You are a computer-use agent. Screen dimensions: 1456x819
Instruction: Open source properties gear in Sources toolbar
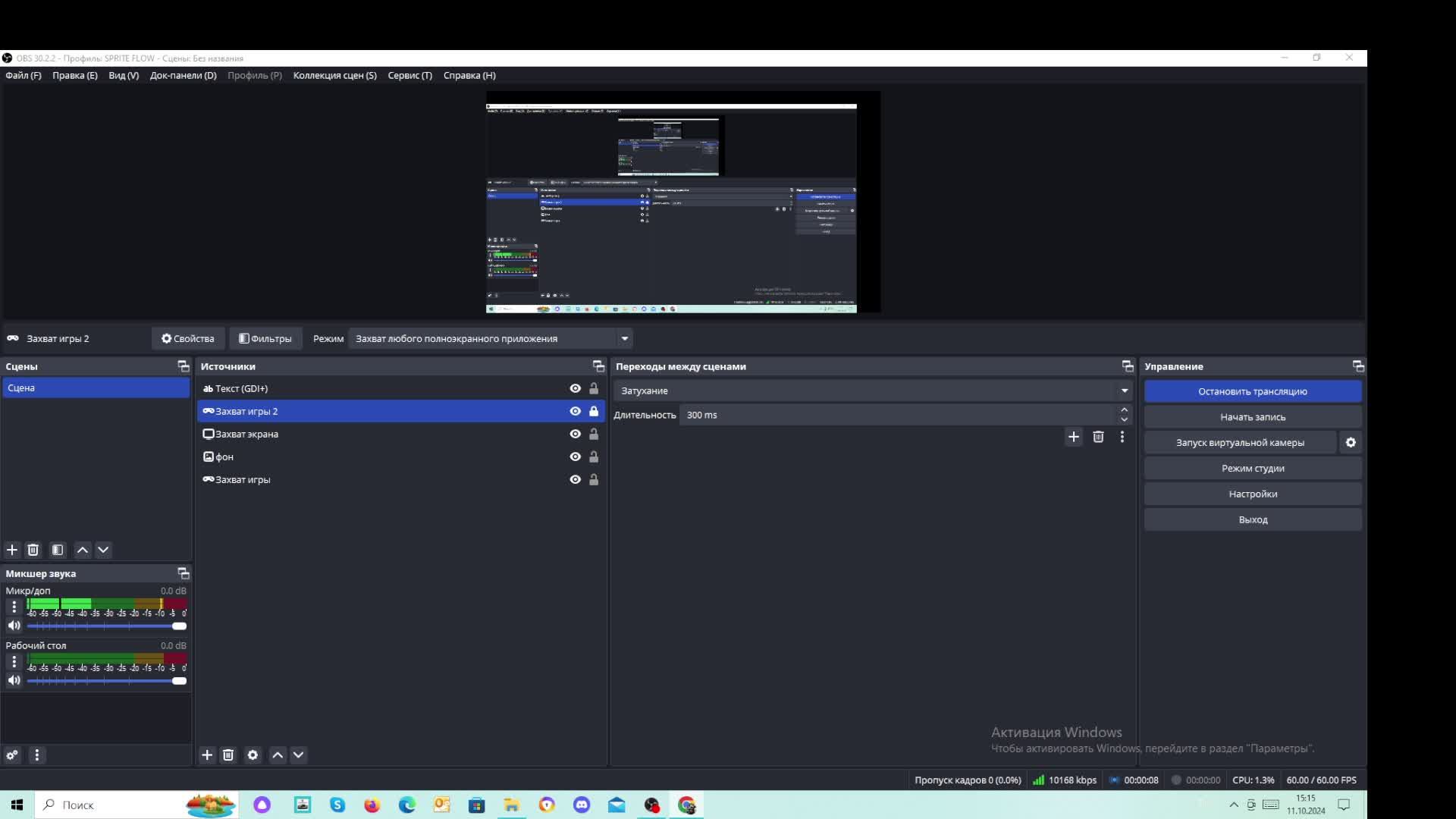coord(253,755)
